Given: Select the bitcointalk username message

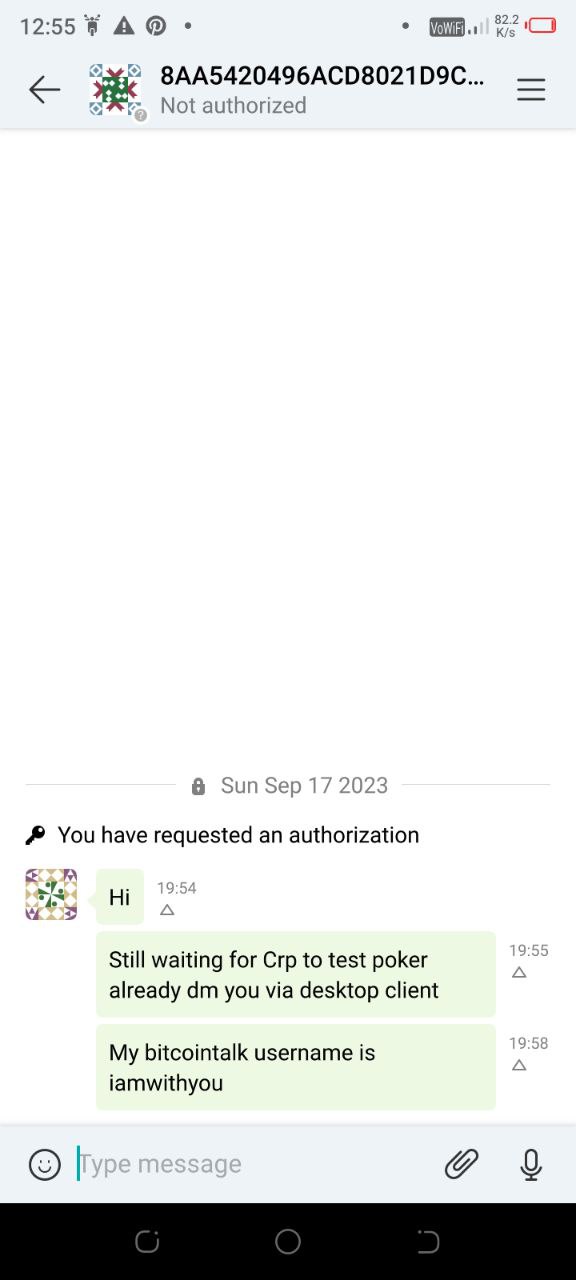Looking at the screenshot, I should [296, 1067].
